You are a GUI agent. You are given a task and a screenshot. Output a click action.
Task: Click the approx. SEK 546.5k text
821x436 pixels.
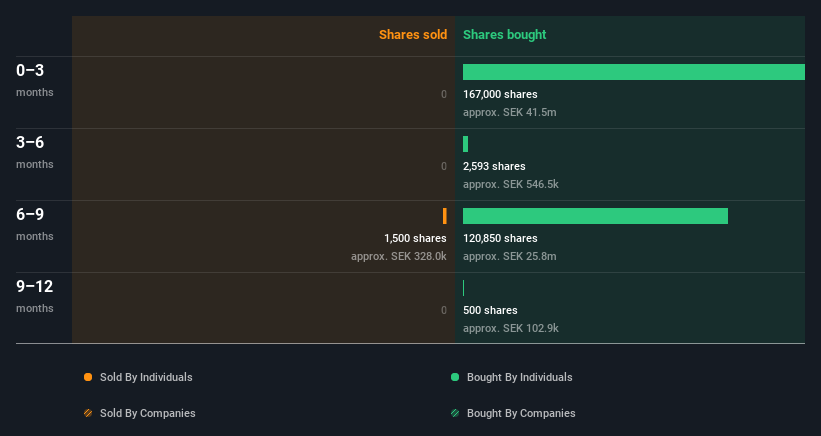(511, 184)
